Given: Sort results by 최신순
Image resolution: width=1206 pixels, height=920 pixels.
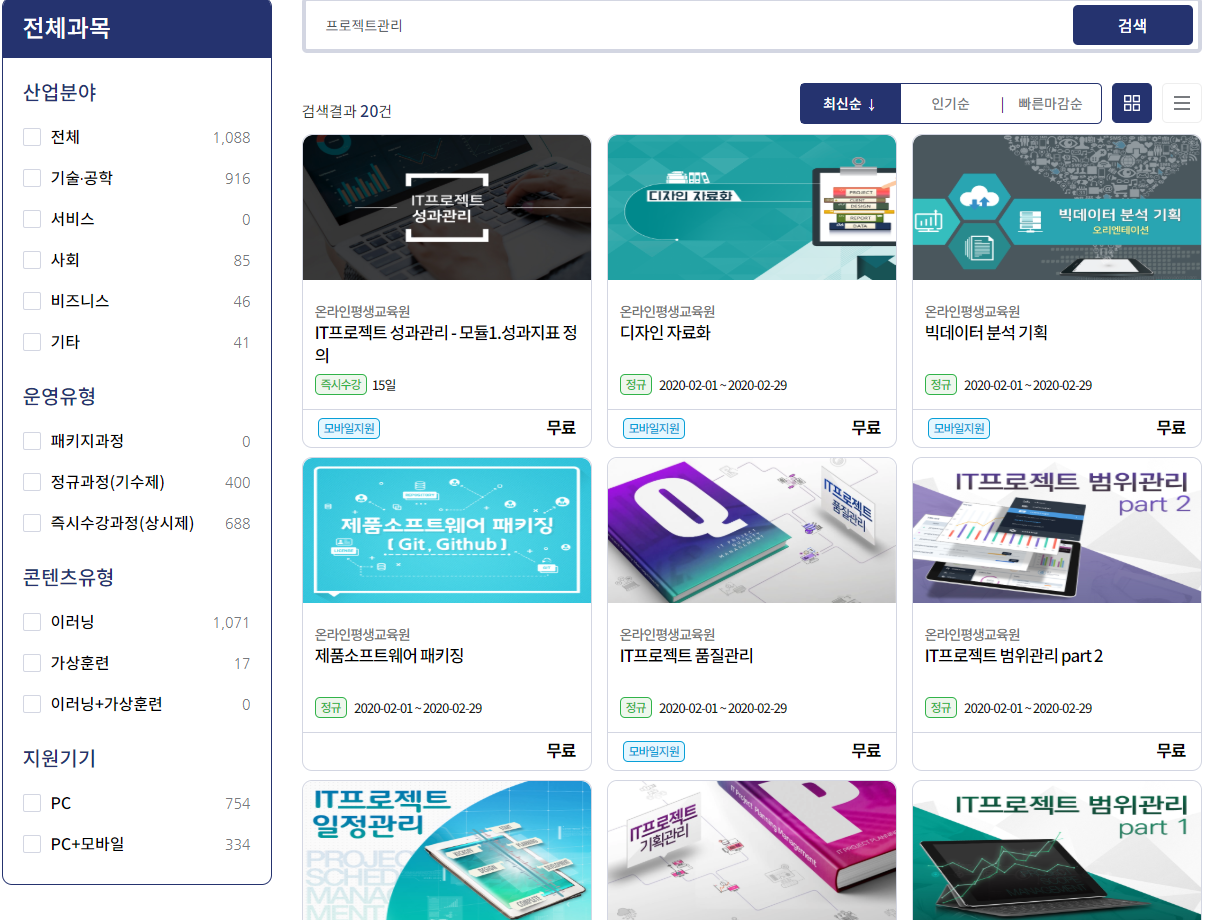Looking at the screenshot, I should pyautogui.click(x=850, y=104).
